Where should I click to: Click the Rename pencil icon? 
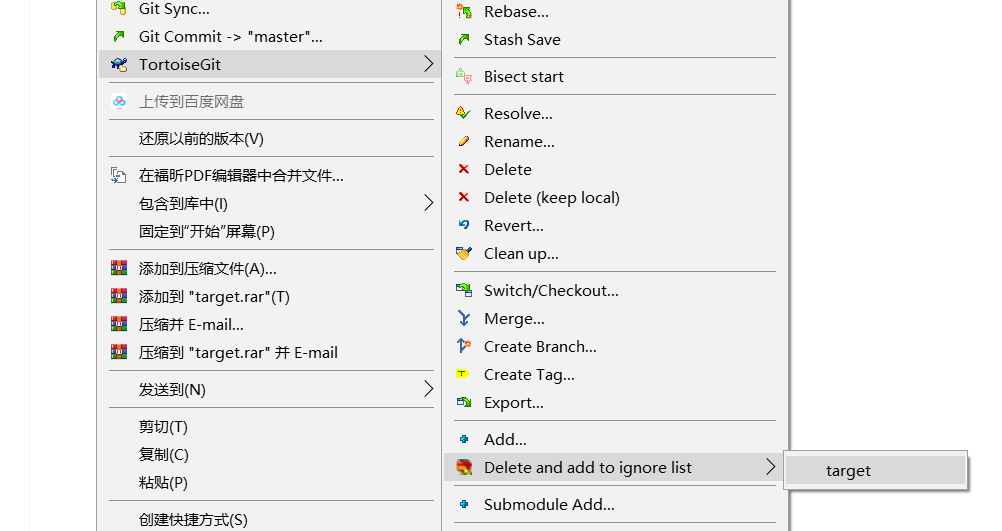pos(463,142)
